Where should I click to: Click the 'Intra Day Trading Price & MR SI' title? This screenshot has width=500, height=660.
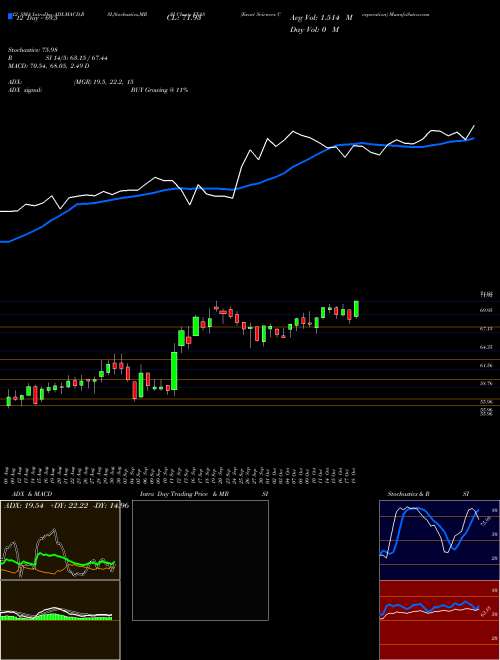(x=204, y=494)
